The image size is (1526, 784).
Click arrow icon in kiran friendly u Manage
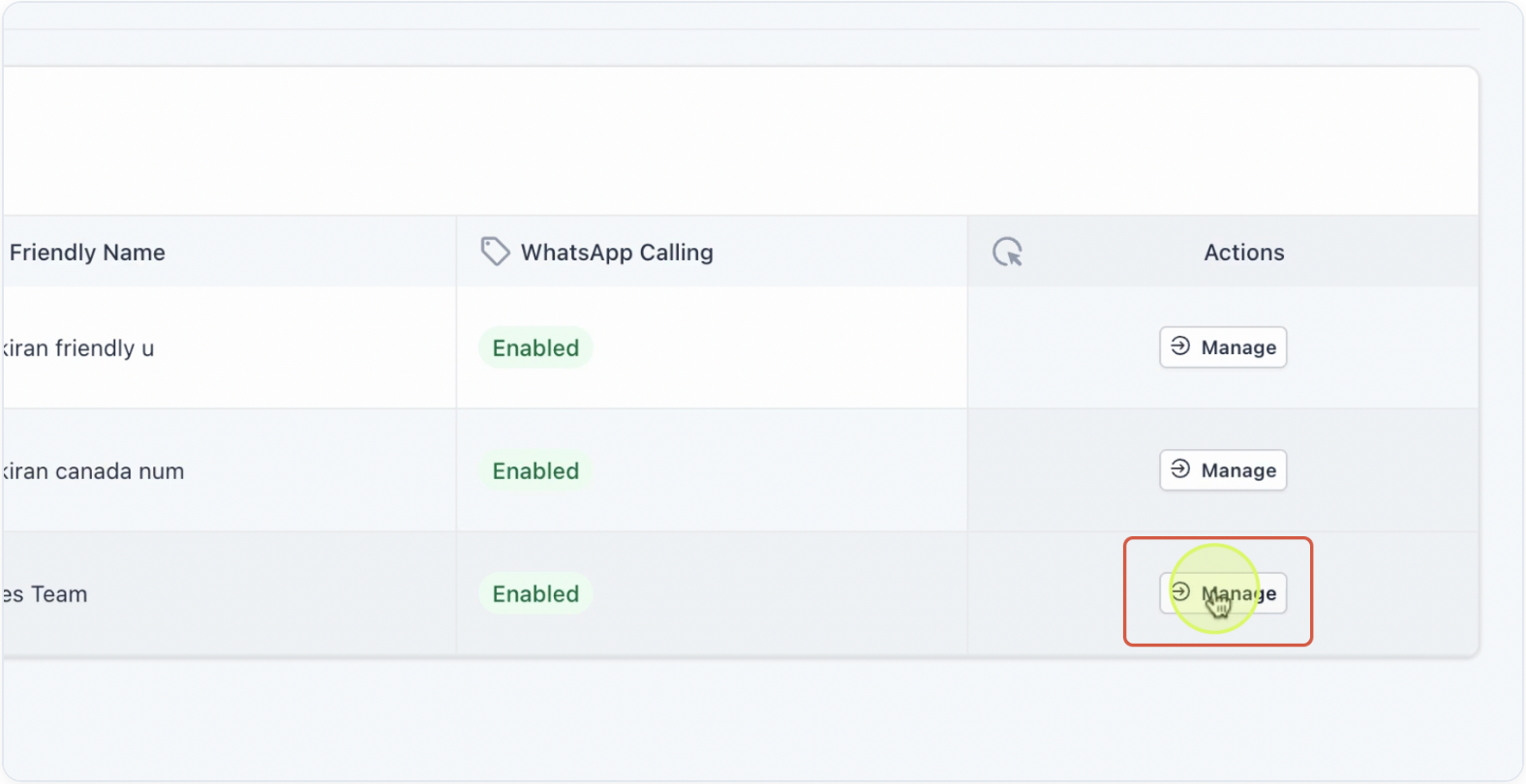click(x=1180, y=346)
